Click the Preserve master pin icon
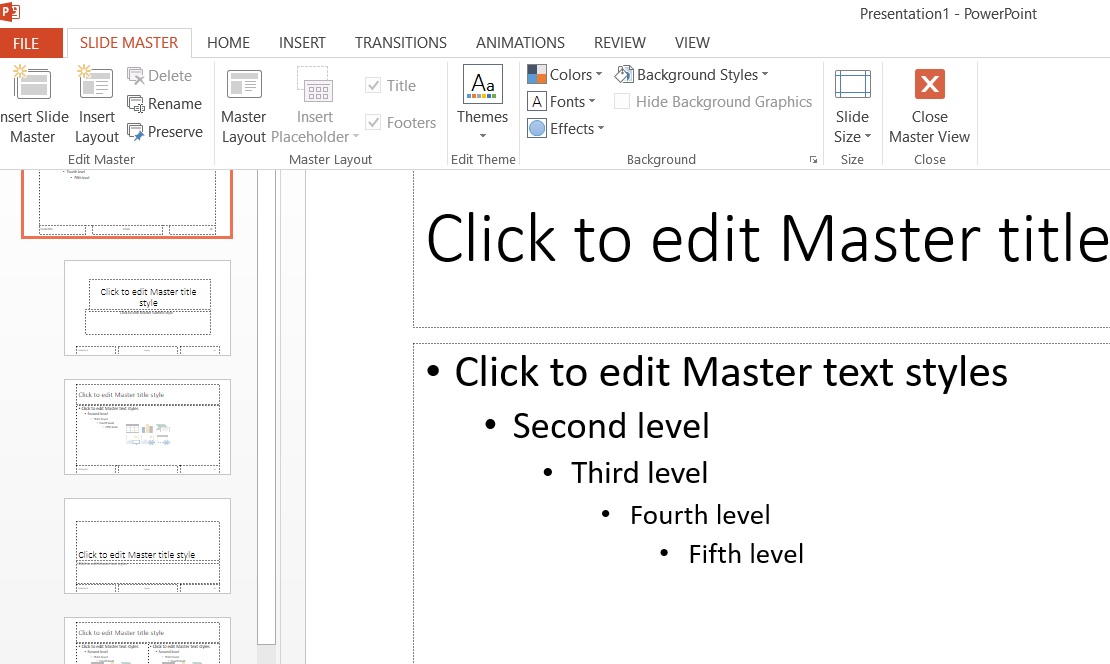Image resolution: width=1110 pixels, height=664 pixels. tap(136, 132)
